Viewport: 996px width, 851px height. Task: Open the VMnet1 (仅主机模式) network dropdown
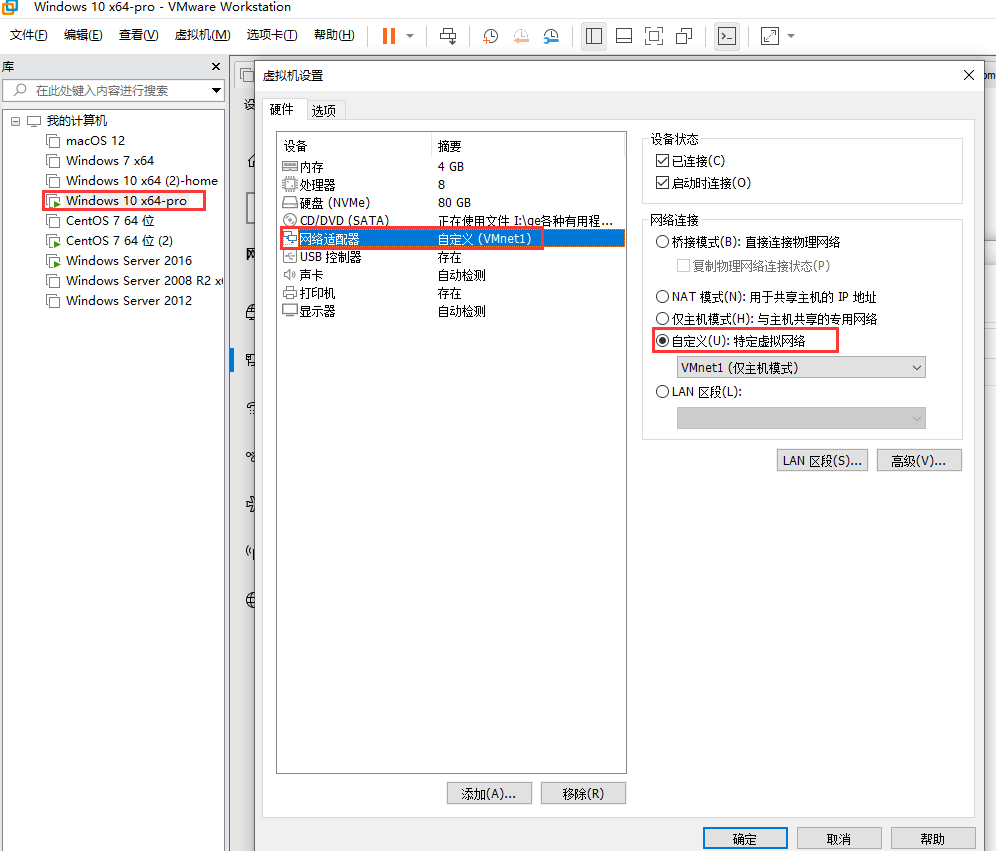(x=801, y=368)
